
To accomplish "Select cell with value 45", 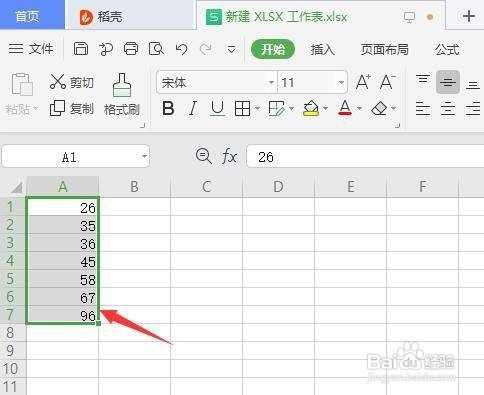I will coord(63,261).
